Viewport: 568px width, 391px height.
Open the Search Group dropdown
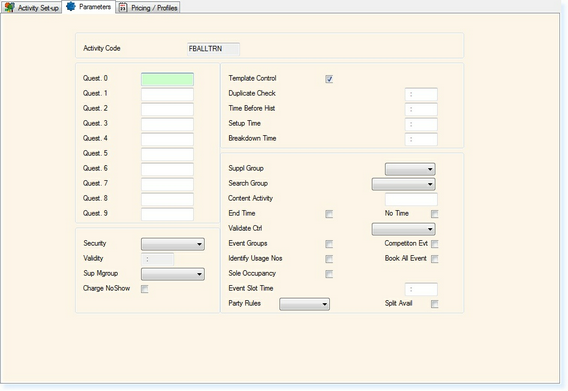tap(404, 184)
